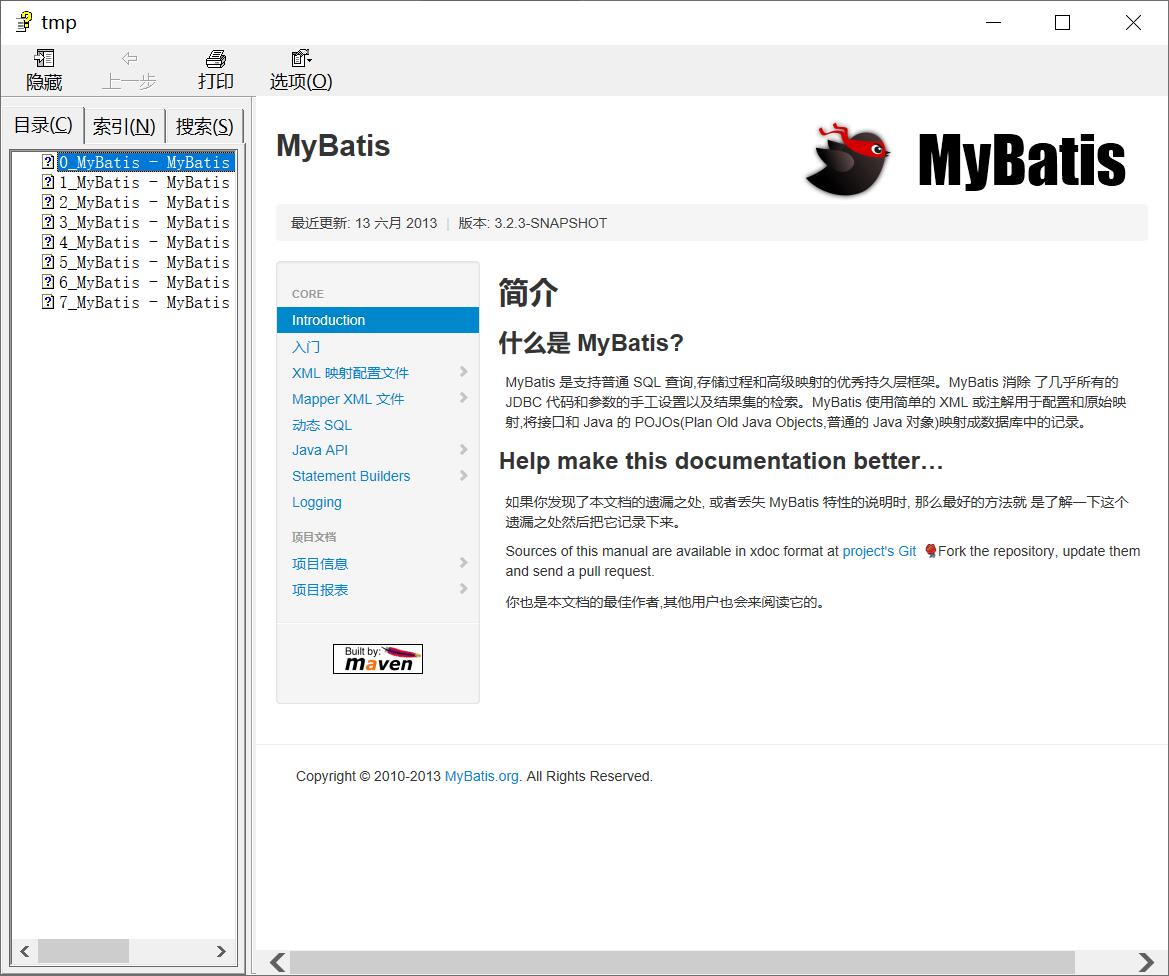
Task: Select tree item 5_MyBatis - MyBatis
Action: point(145,262)
